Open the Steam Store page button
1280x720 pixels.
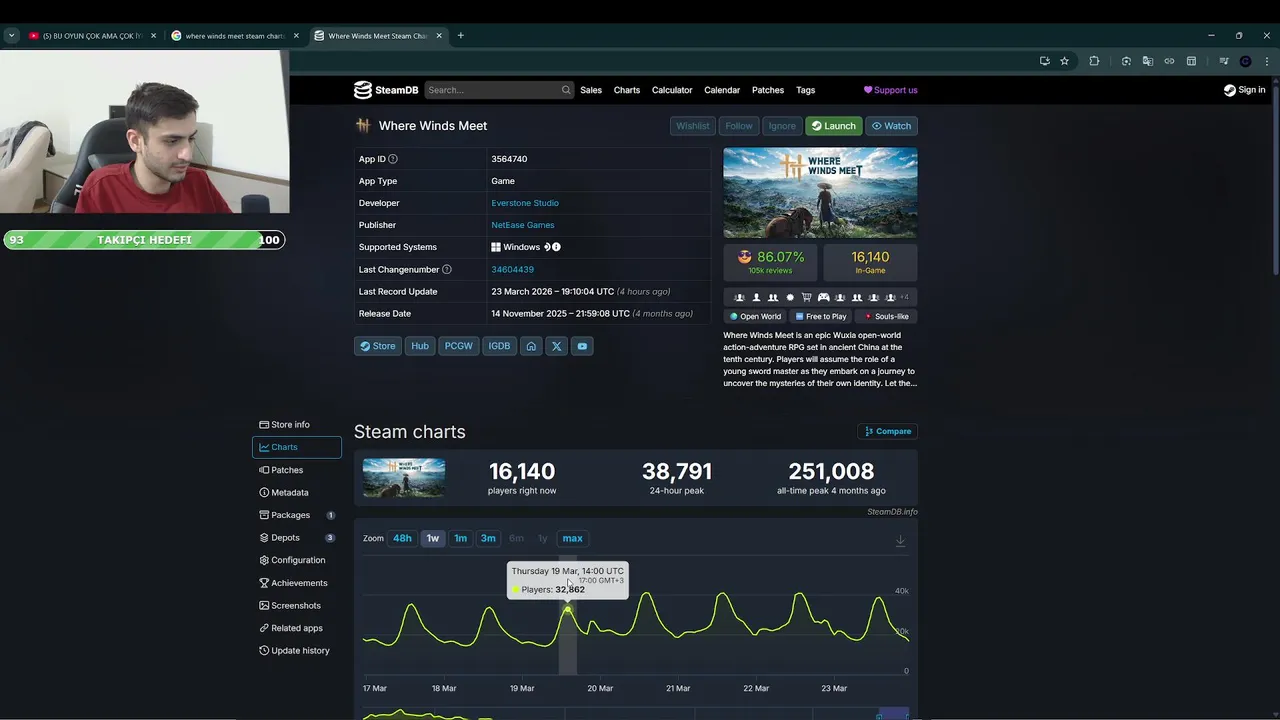tap(378, 346)
